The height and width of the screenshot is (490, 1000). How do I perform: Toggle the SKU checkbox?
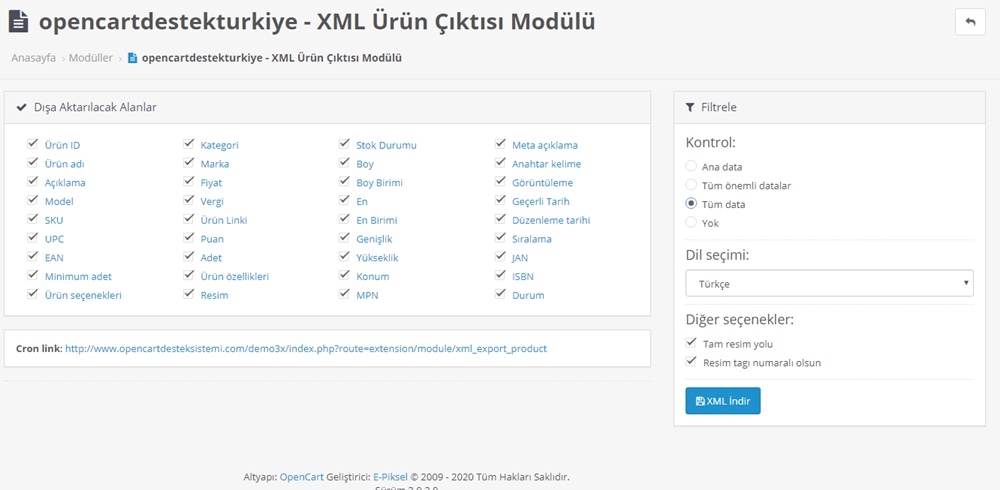click(x=32, y=219)
